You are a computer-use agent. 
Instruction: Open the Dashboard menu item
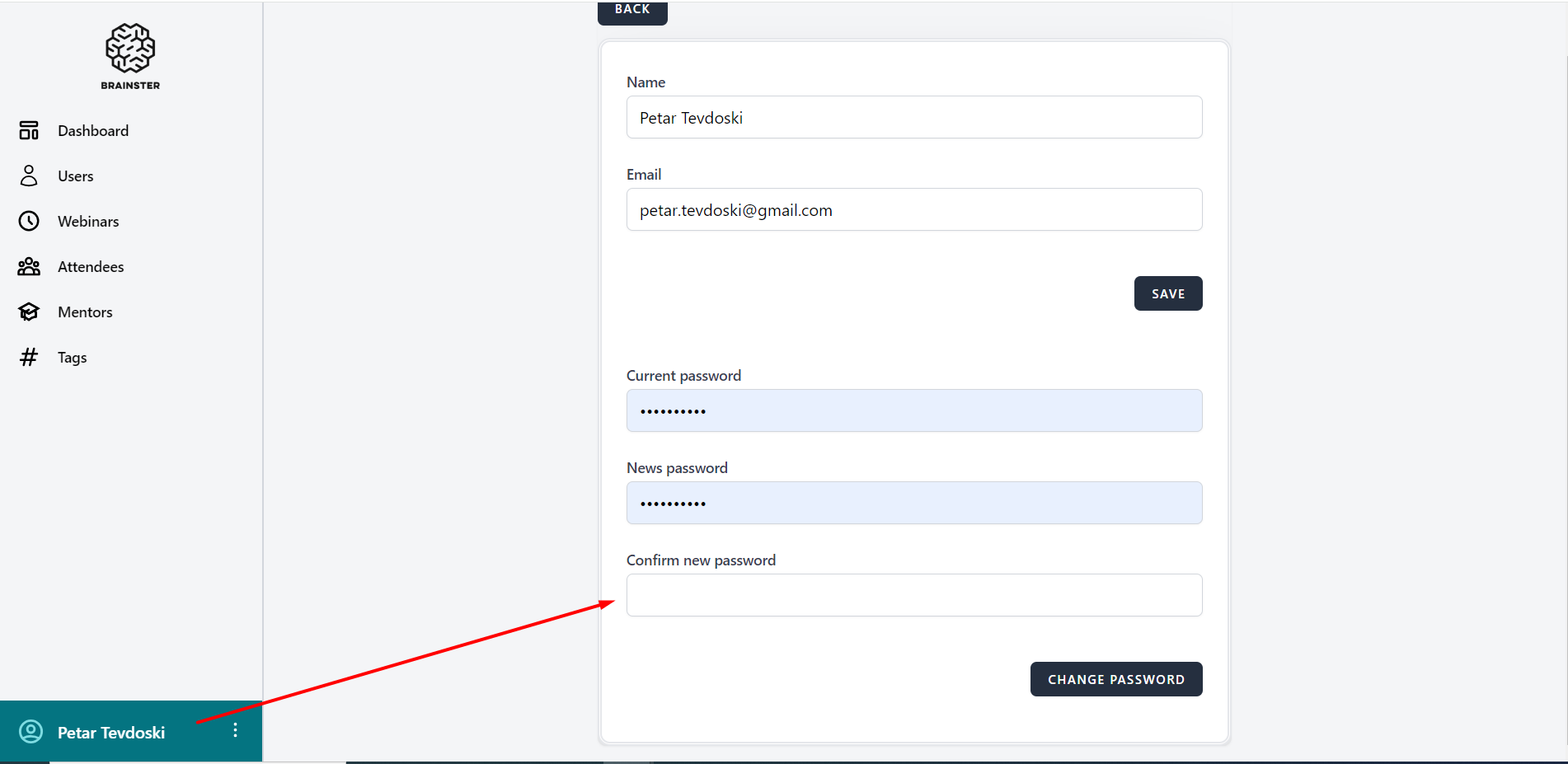click(93, 131)
